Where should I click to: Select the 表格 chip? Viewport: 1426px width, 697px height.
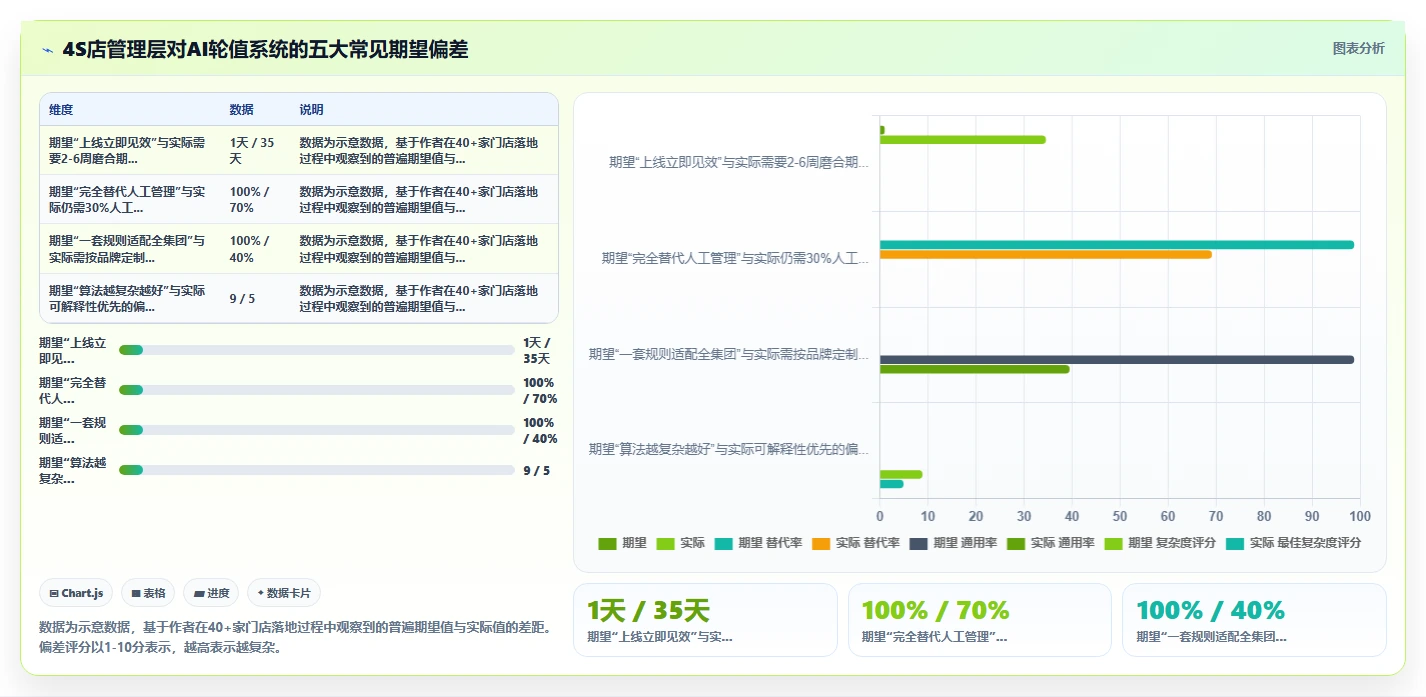click(148, 593)
